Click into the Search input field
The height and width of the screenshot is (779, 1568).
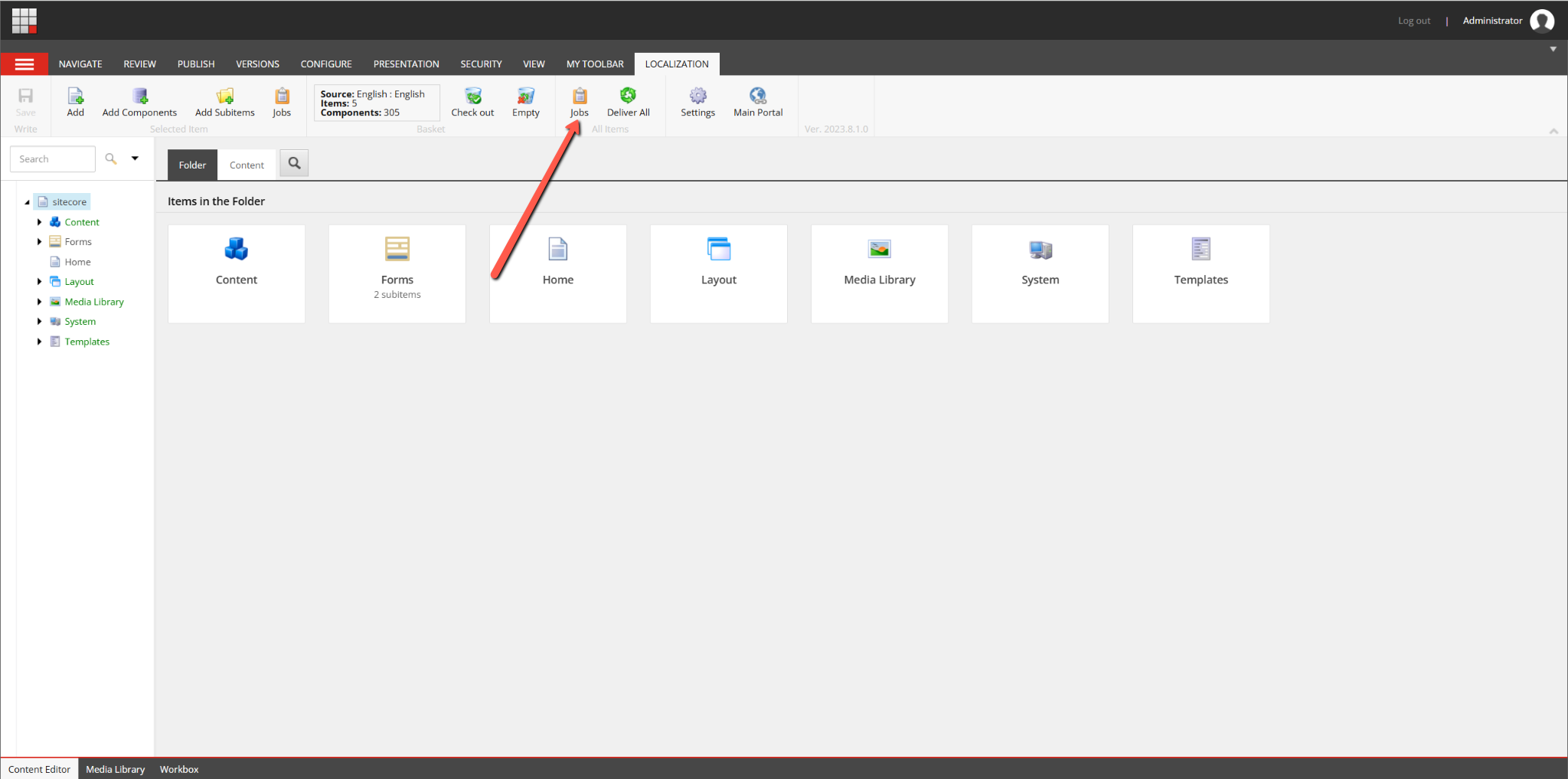pos(52,159)
